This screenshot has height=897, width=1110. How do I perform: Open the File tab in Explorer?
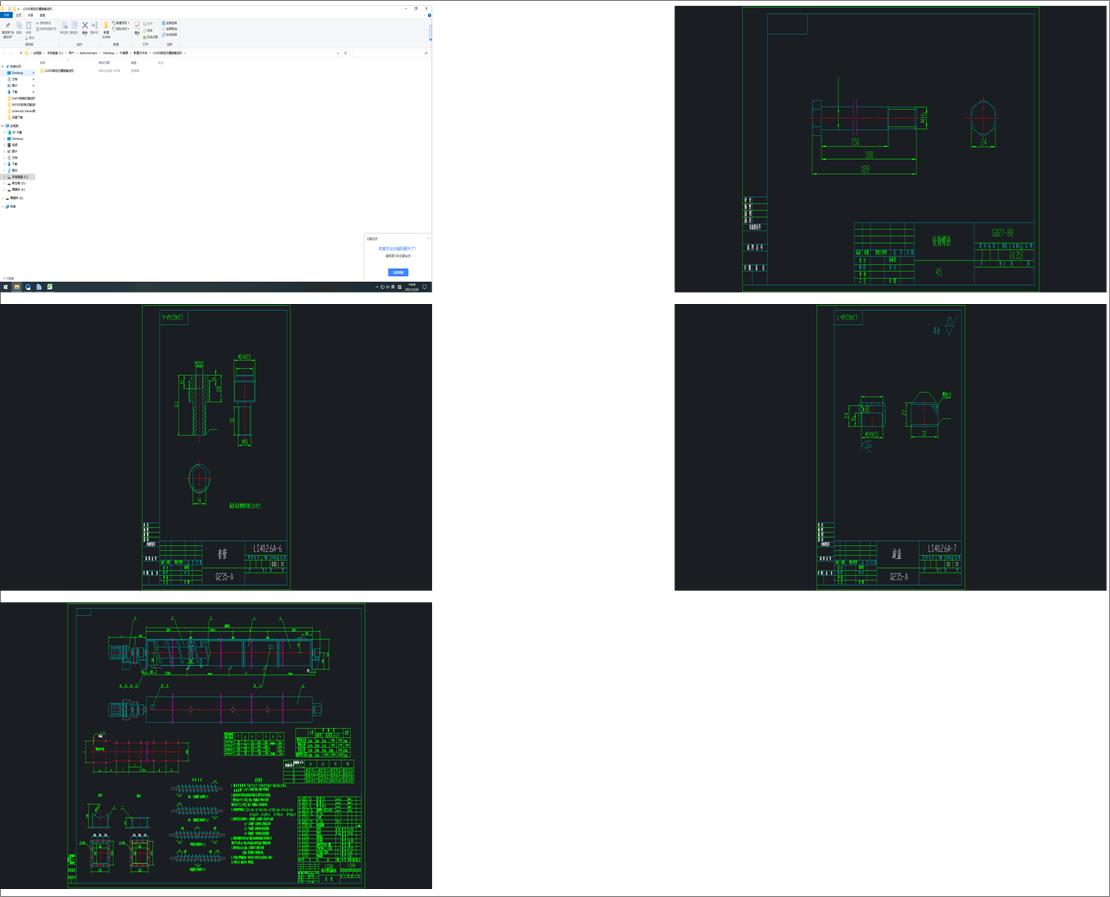point(6,15)
